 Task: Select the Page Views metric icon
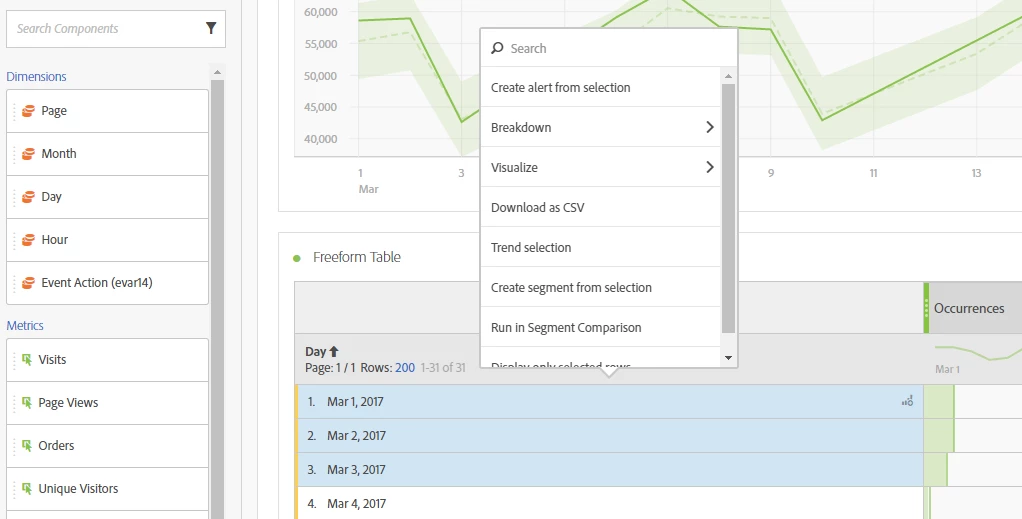pyautogui.click(x=27, y=402)
